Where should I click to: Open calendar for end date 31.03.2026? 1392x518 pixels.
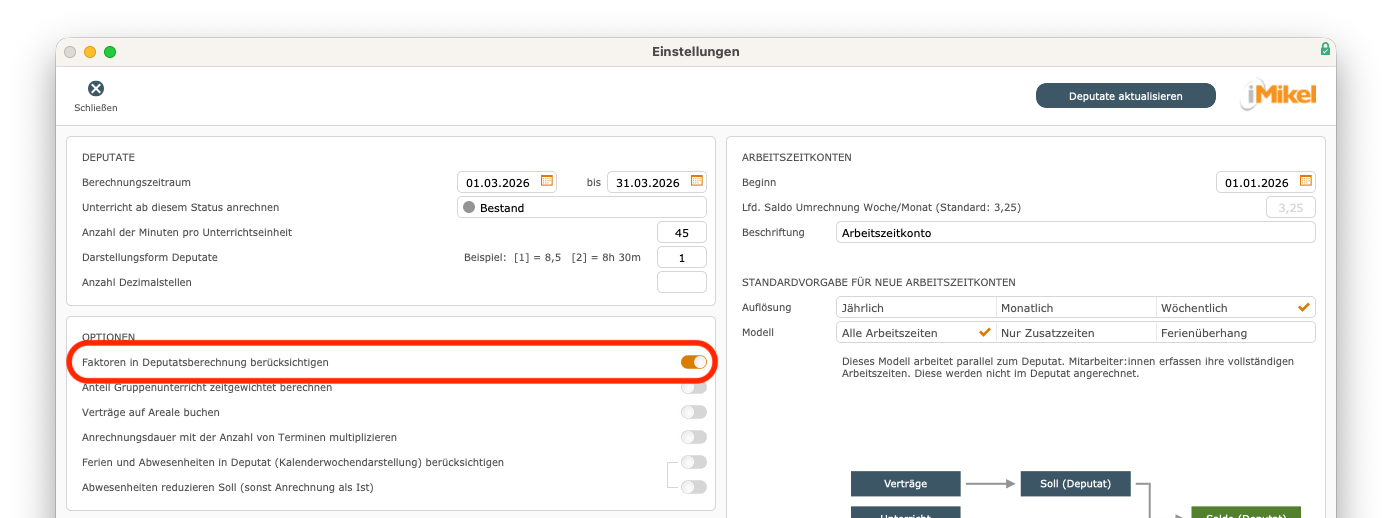pyautogui.click(x=697, y=181)
